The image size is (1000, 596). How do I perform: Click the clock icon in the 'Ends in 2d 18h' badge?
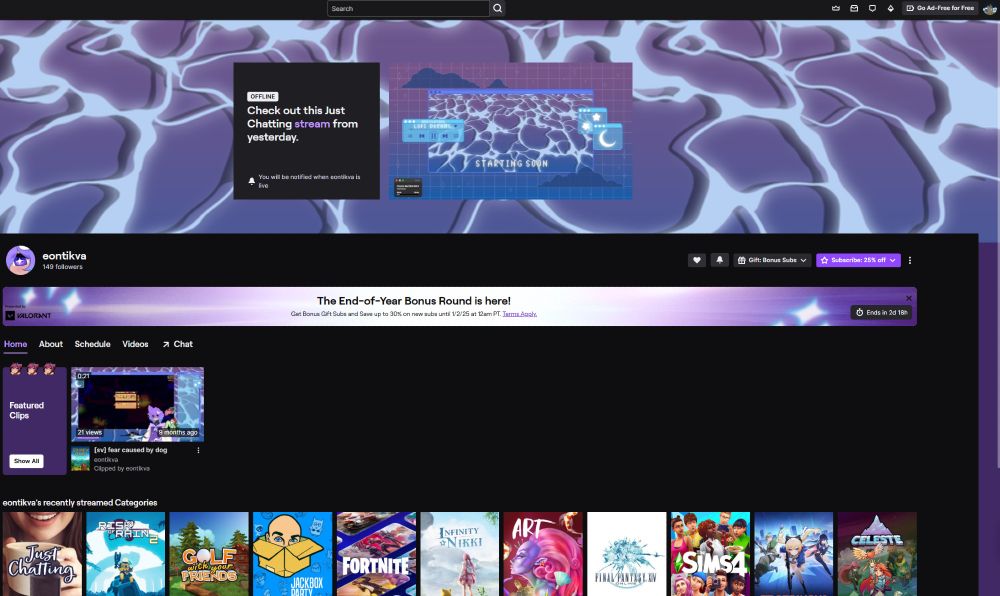tap(859, 312)
